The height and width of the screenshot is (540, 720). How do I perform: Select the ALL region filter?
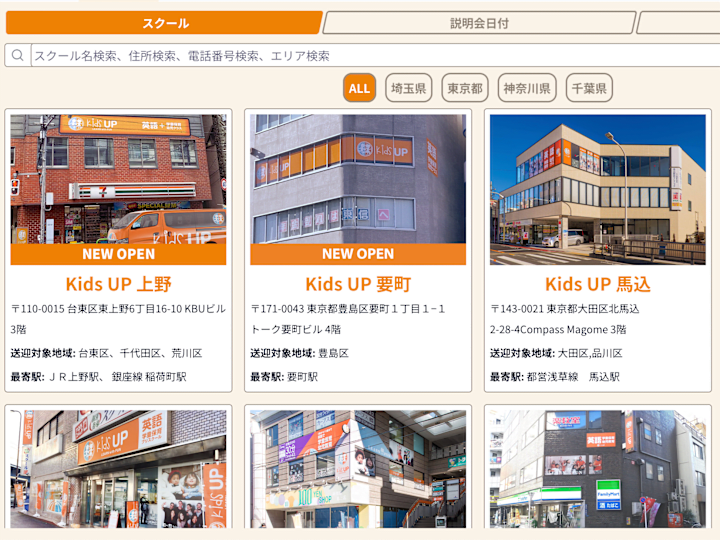coord(359,88)
